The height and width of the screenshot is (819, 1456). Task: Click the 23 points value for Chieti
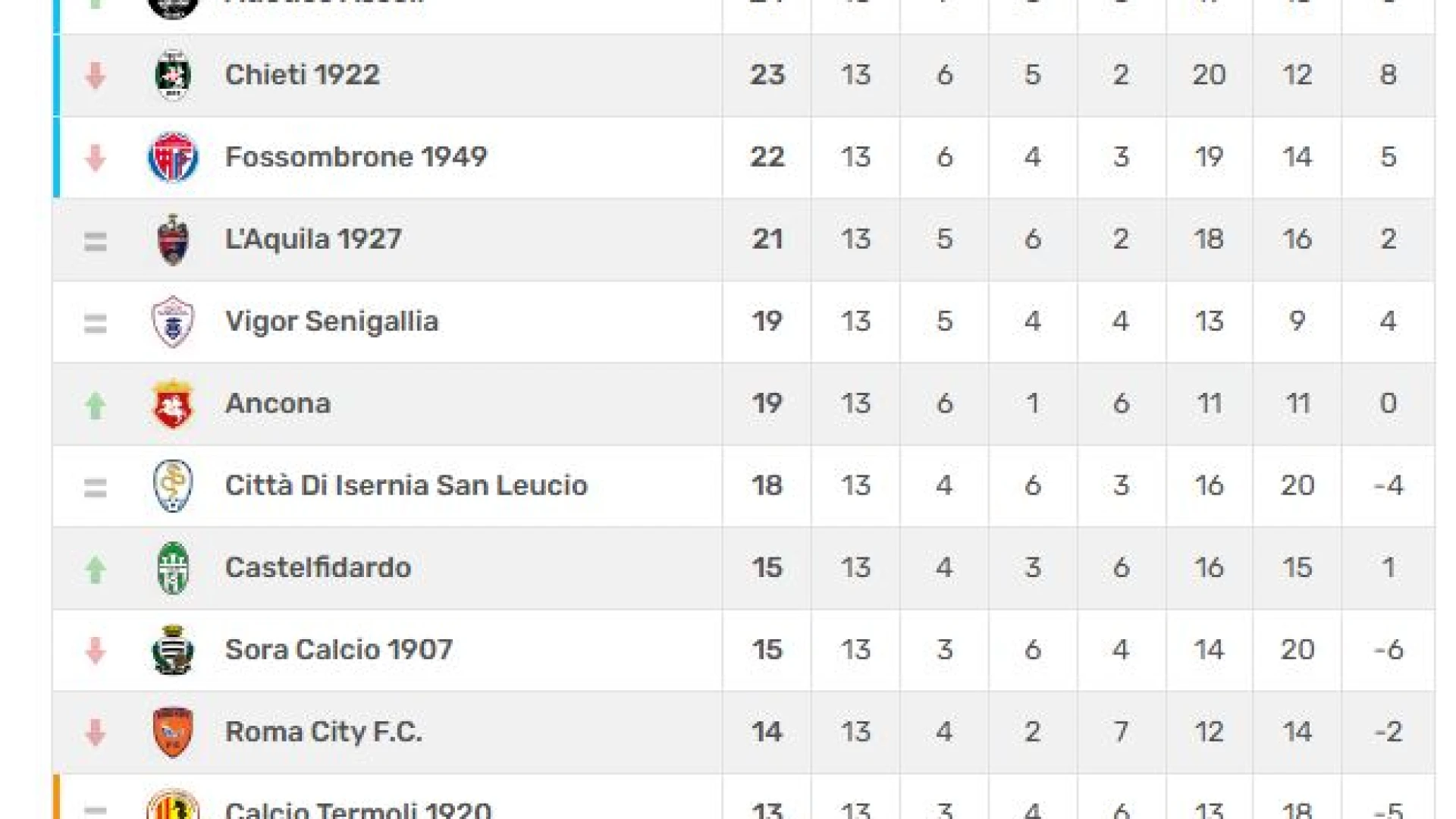coord(767,75)
